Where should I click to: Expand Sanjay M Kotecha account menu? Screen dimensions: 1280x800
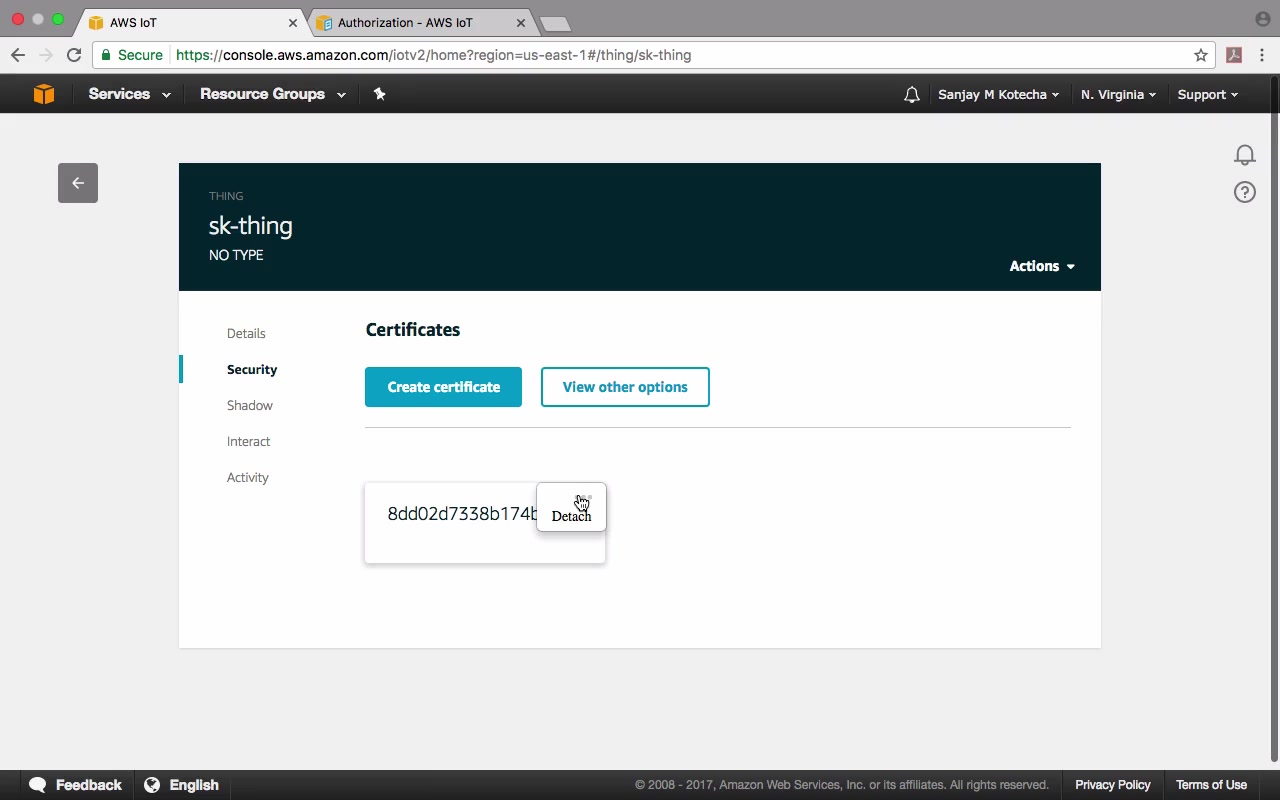[998, 95]
